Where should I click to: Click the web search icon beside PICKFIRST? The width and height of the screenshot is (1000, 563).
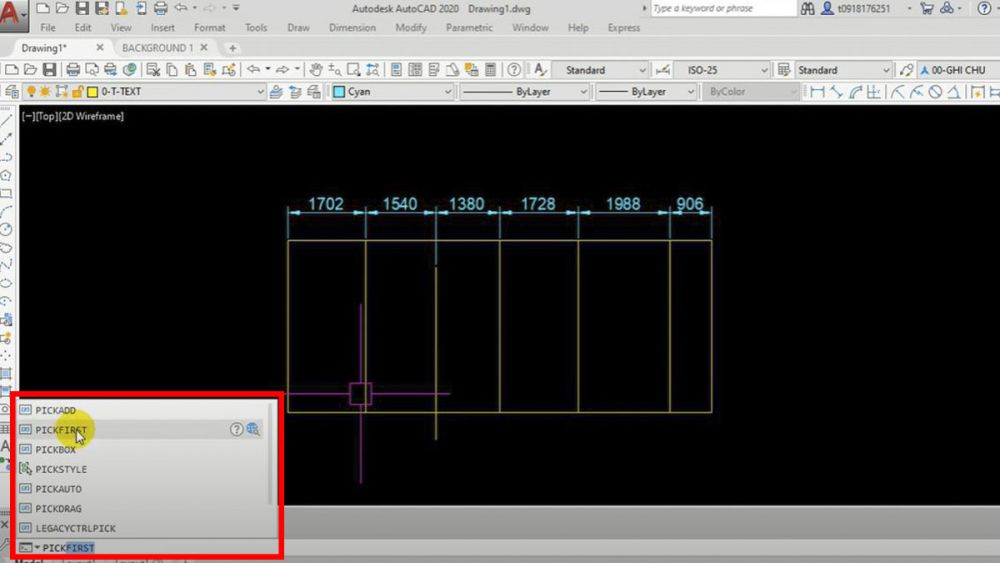[x=253, y=429]
